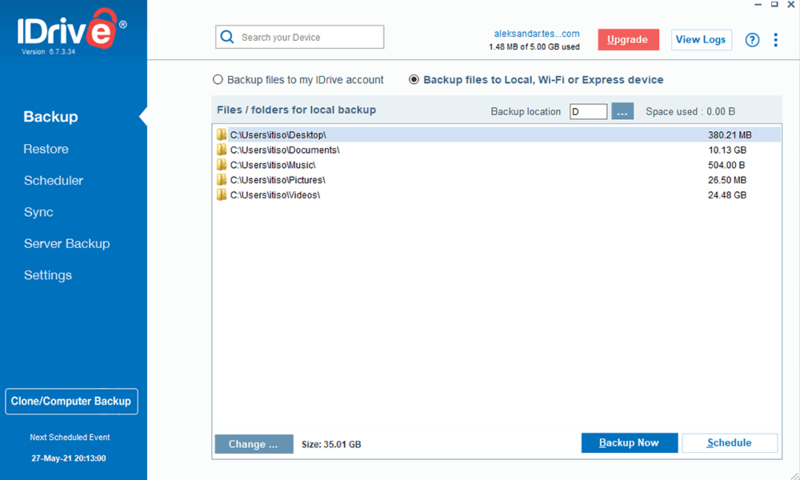Click the search magnifier icon
The width and height of the screenshot is (800, 480).
[227, 37]
